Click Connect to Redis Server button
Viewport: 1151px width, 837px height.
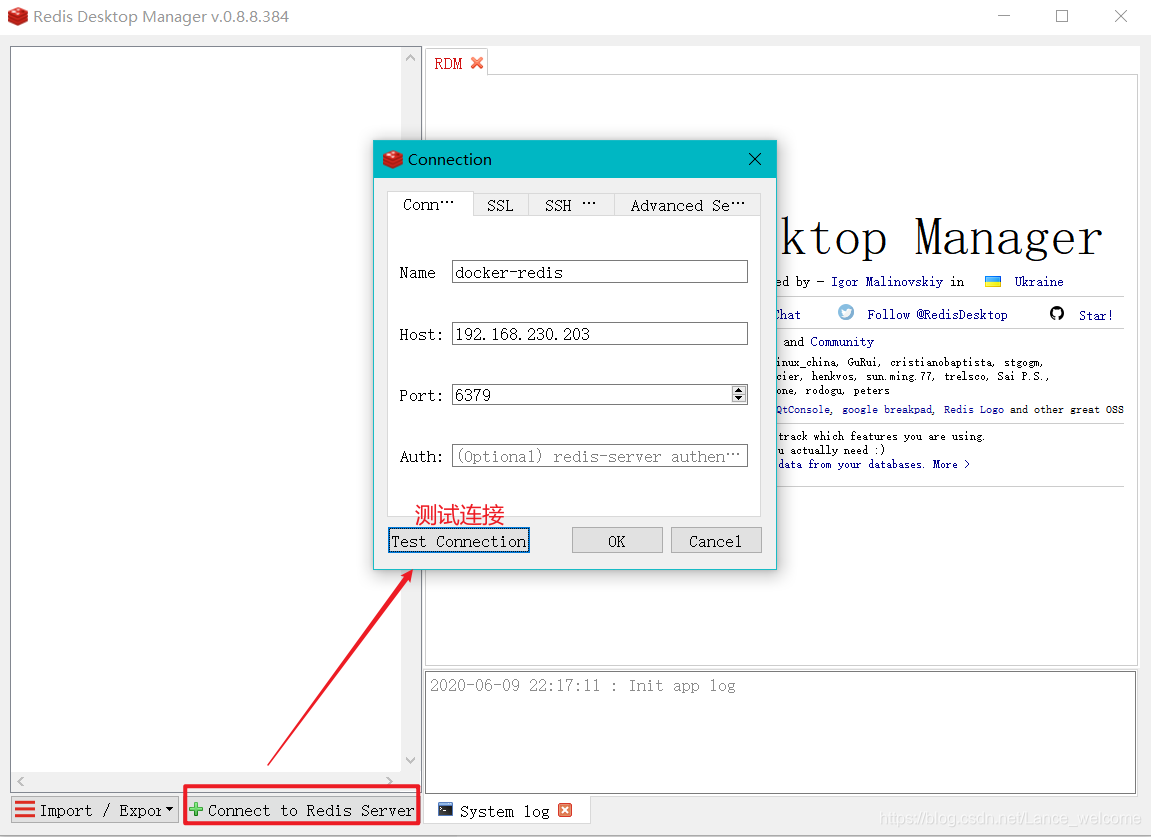coord(302,810)
